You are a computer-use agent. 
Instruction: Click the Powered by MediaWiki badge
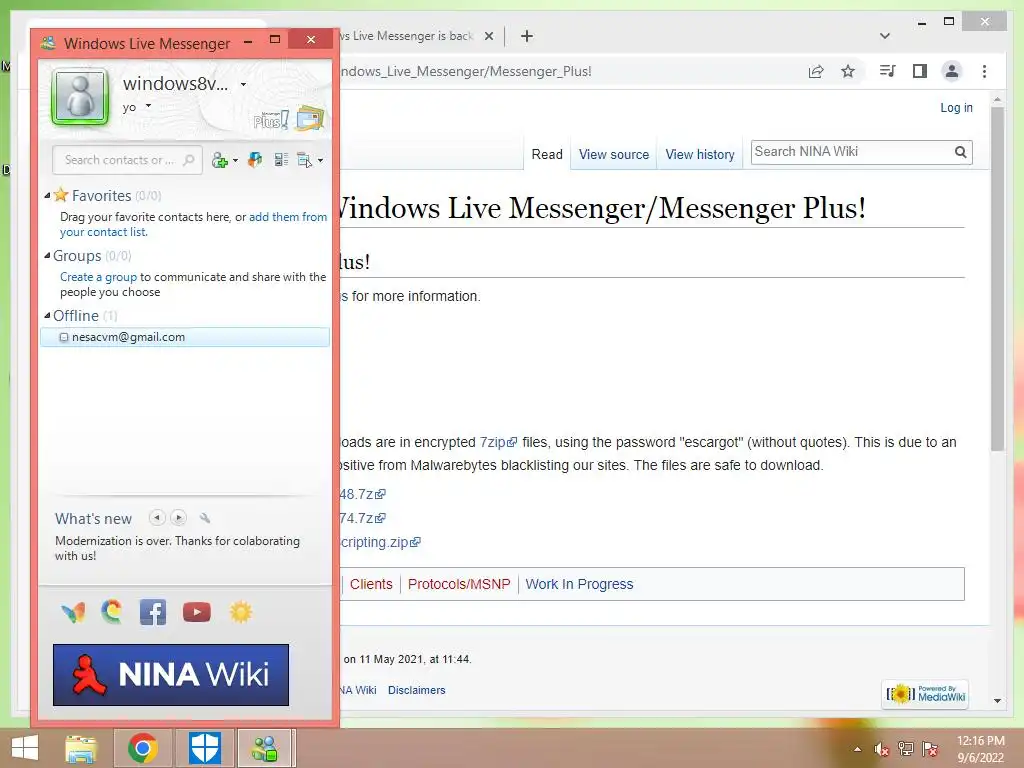925,694
